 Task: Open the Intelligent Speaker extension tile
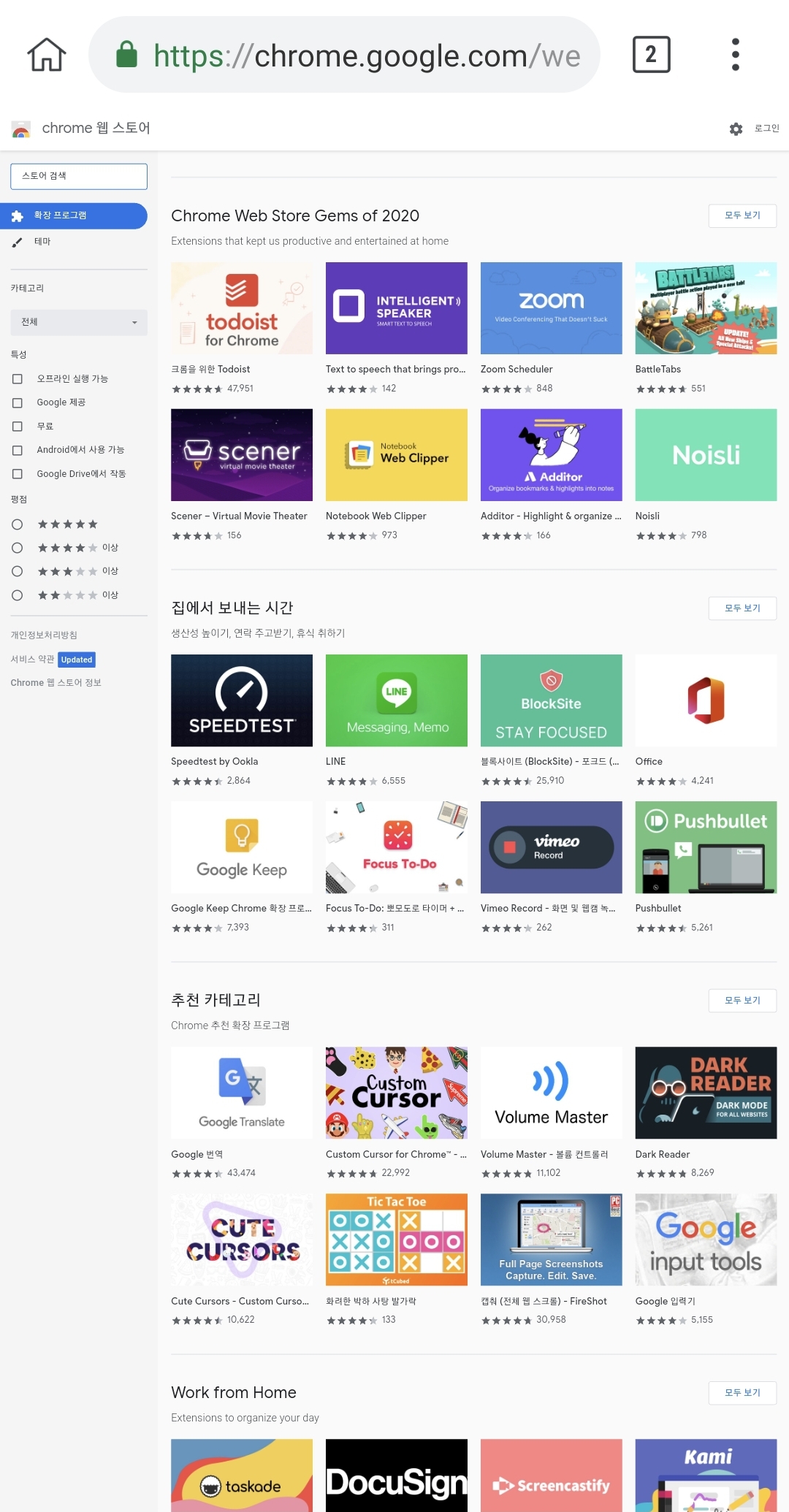397,308
